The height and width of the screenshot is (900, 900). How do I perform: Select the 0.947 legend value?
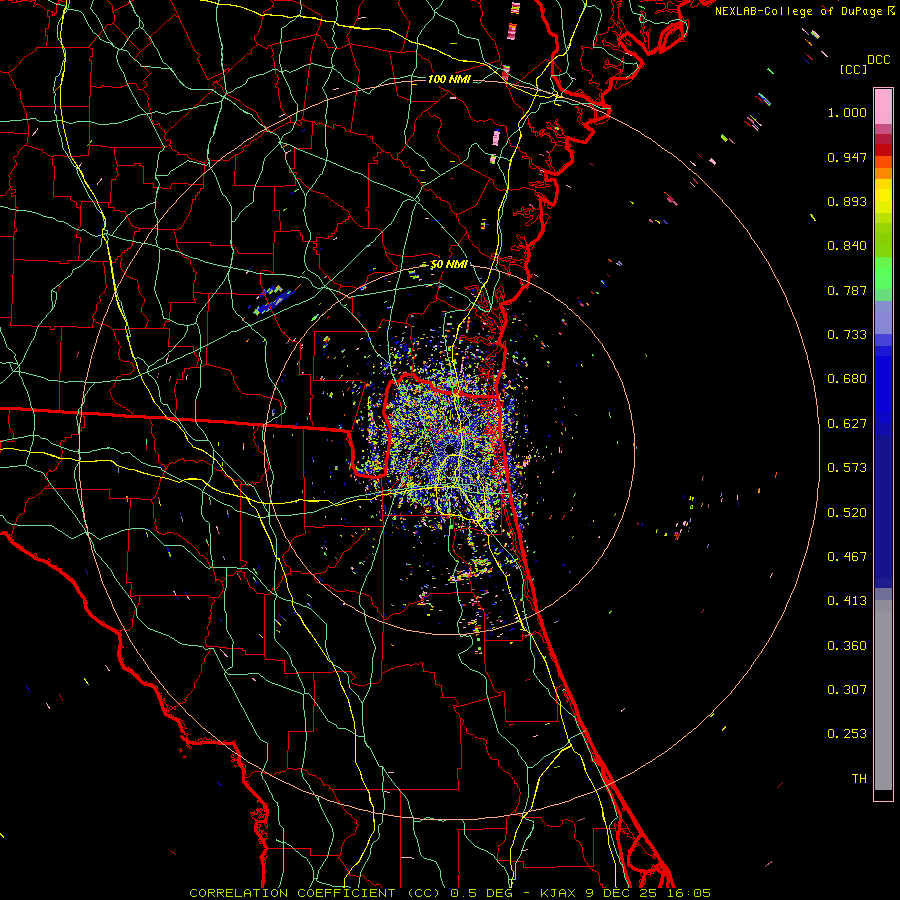[x=847, y=157]
